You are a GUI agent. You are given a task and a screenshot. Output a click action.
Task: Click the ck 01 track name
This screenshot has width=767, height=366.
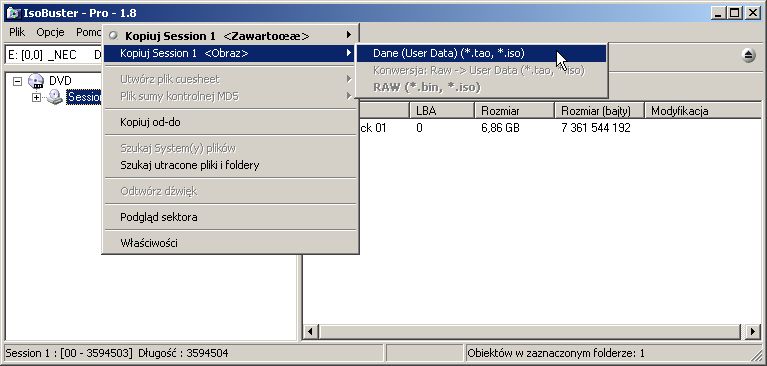(x=373, y=129)
